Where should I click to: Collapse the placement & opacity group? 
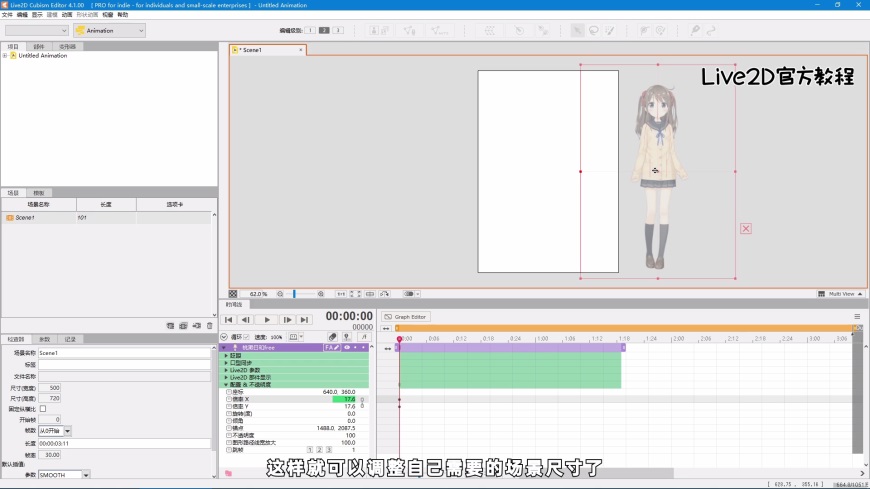pos(226,385)
